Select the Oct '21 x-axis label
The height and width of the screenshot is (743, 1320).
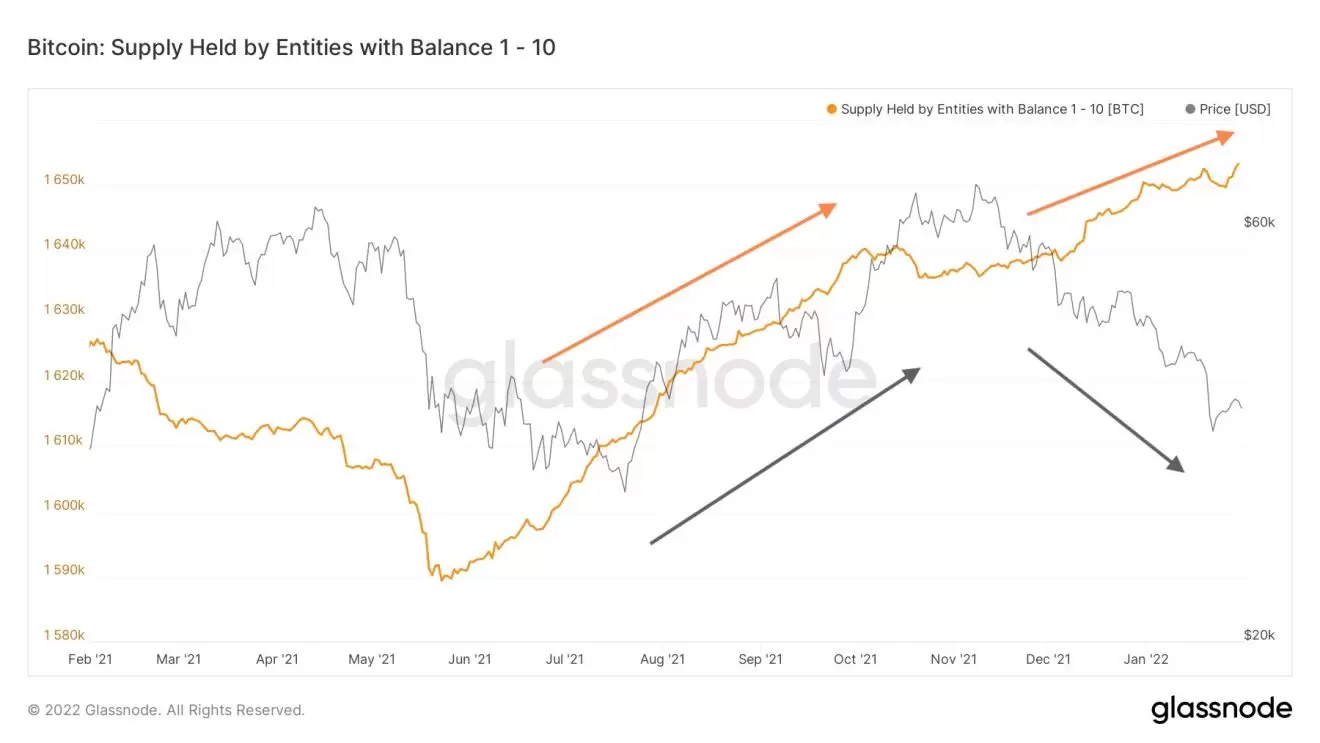(855, 659)
